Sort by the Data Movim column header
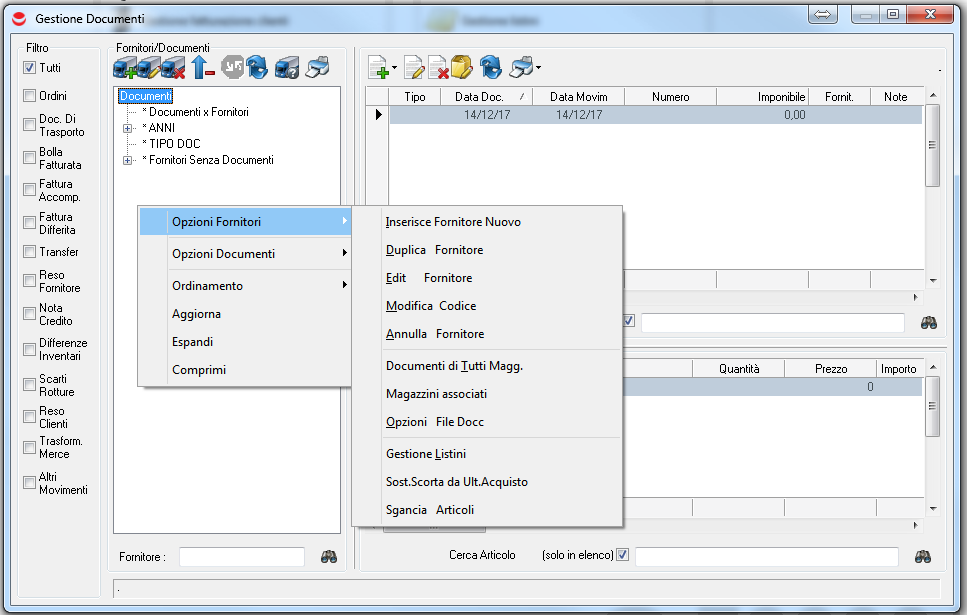967x615 pixels. pyautogui.click(x=577, y=97)
